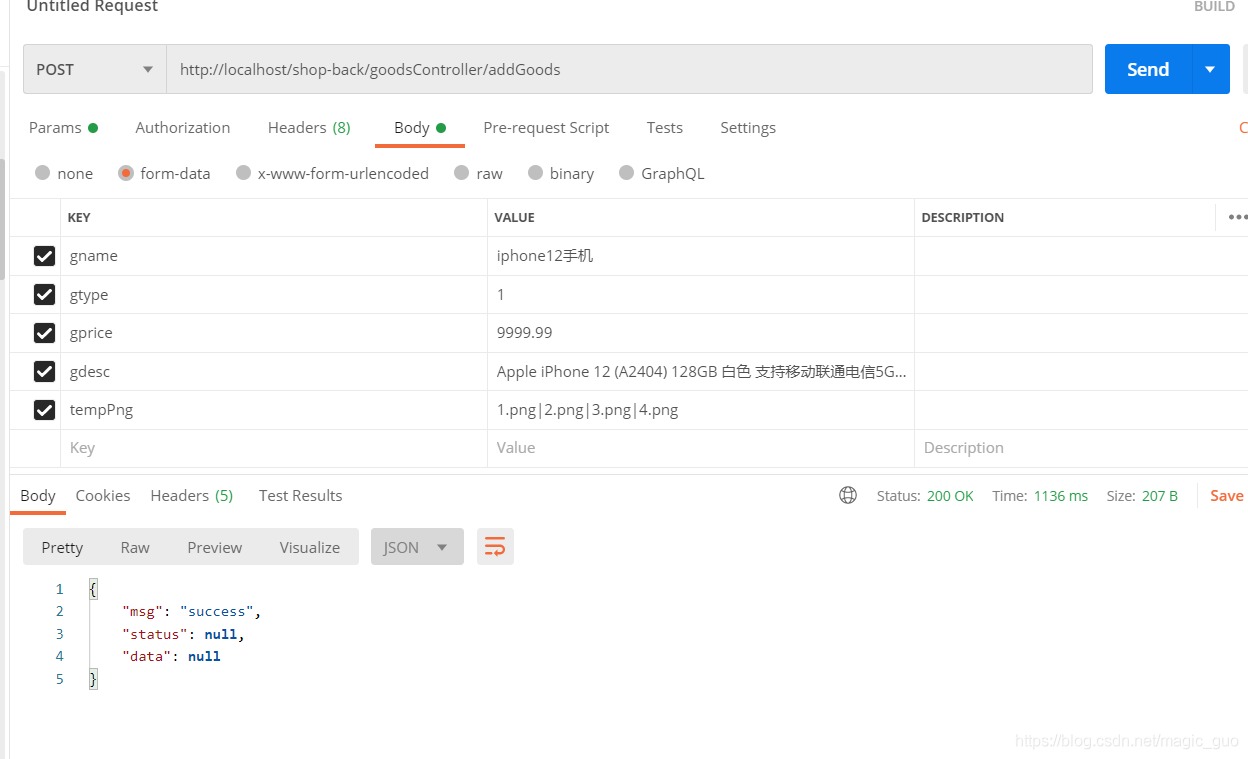Switch to Visualize response view
This screenshot has width=1248, height=759.
[310, 547]
